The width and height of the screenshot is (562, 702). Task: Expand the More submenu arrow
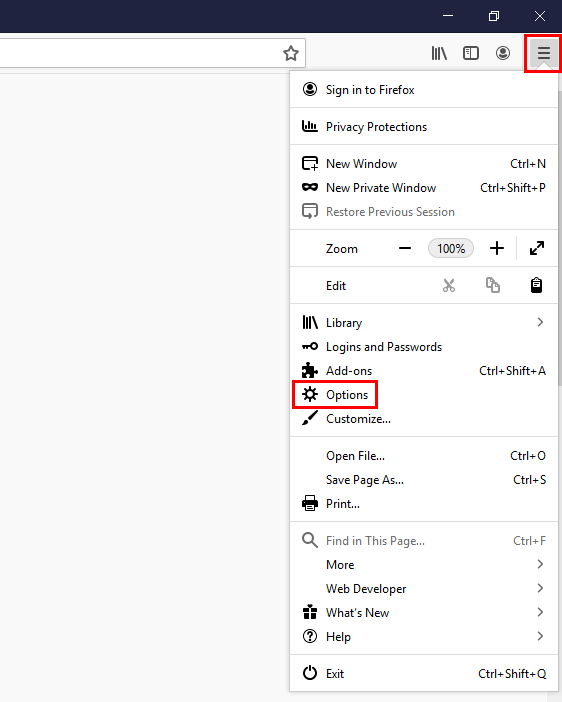pyautogui.click(x=541, y=564)
